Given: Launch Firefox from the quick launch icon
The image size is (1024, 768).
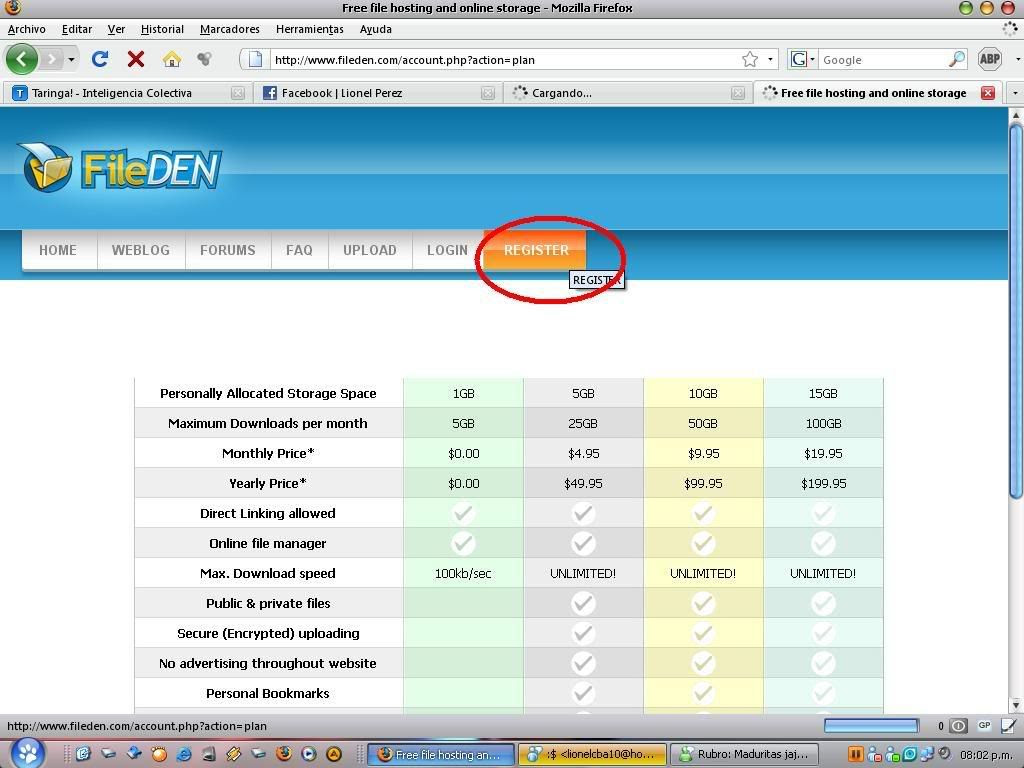Looking at the screenshot, I should 284,754.
